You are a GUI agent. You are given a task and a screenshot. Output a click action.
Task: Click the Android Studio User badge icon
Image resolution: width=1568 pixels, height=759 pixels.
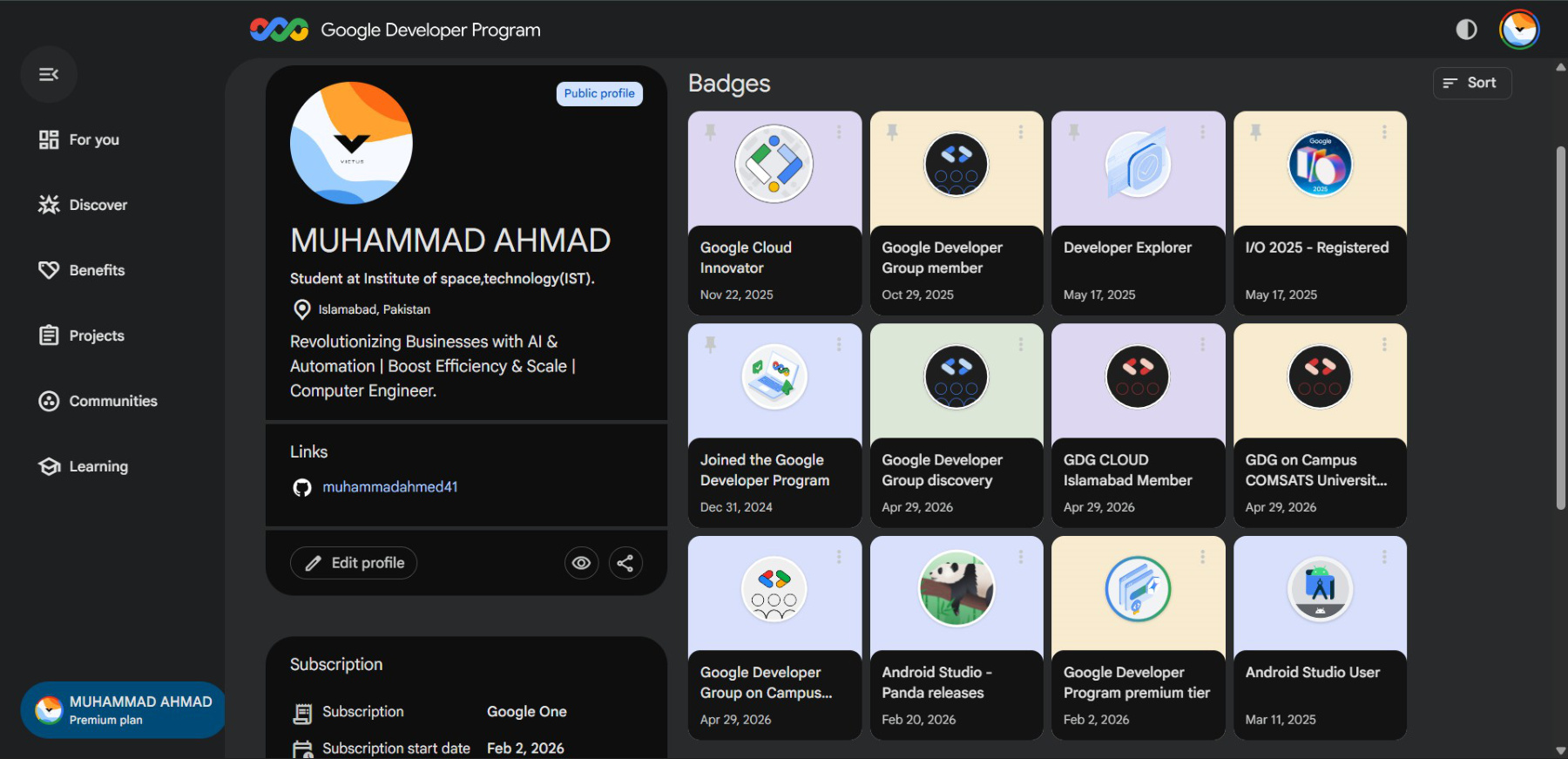click(1320, 589)
